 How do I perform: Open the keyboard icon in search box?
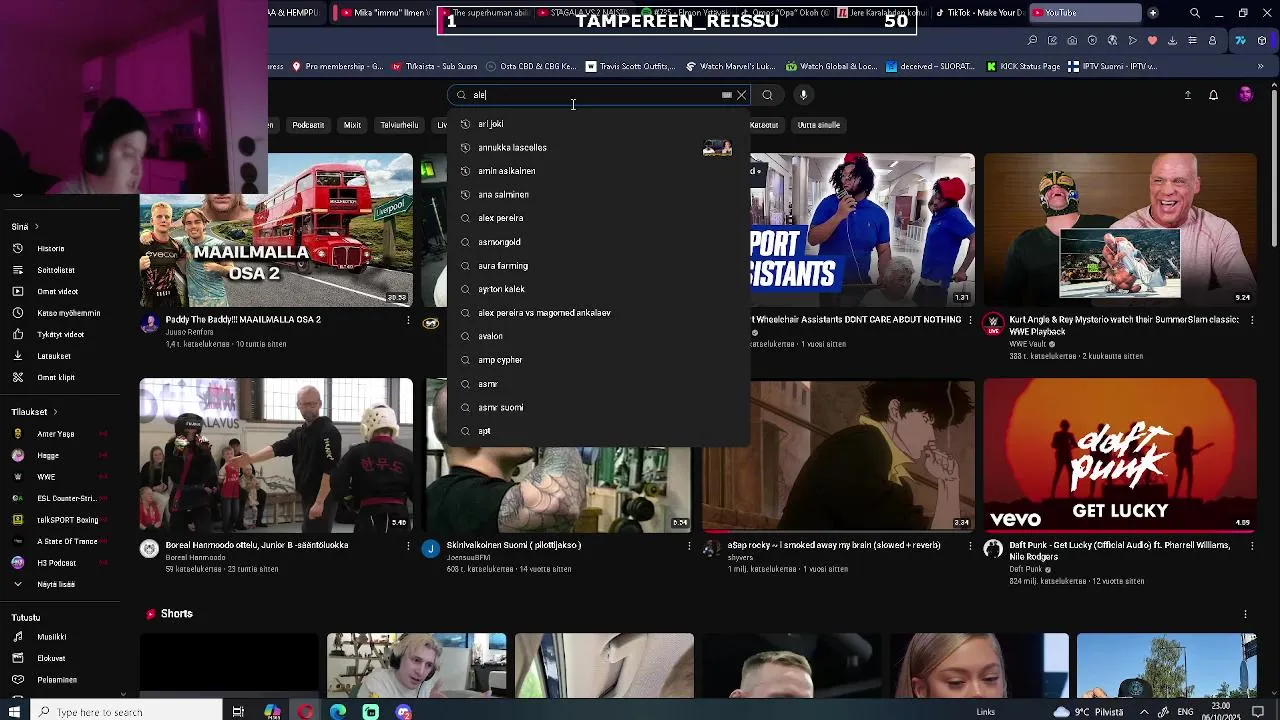[x=727, y=95]
